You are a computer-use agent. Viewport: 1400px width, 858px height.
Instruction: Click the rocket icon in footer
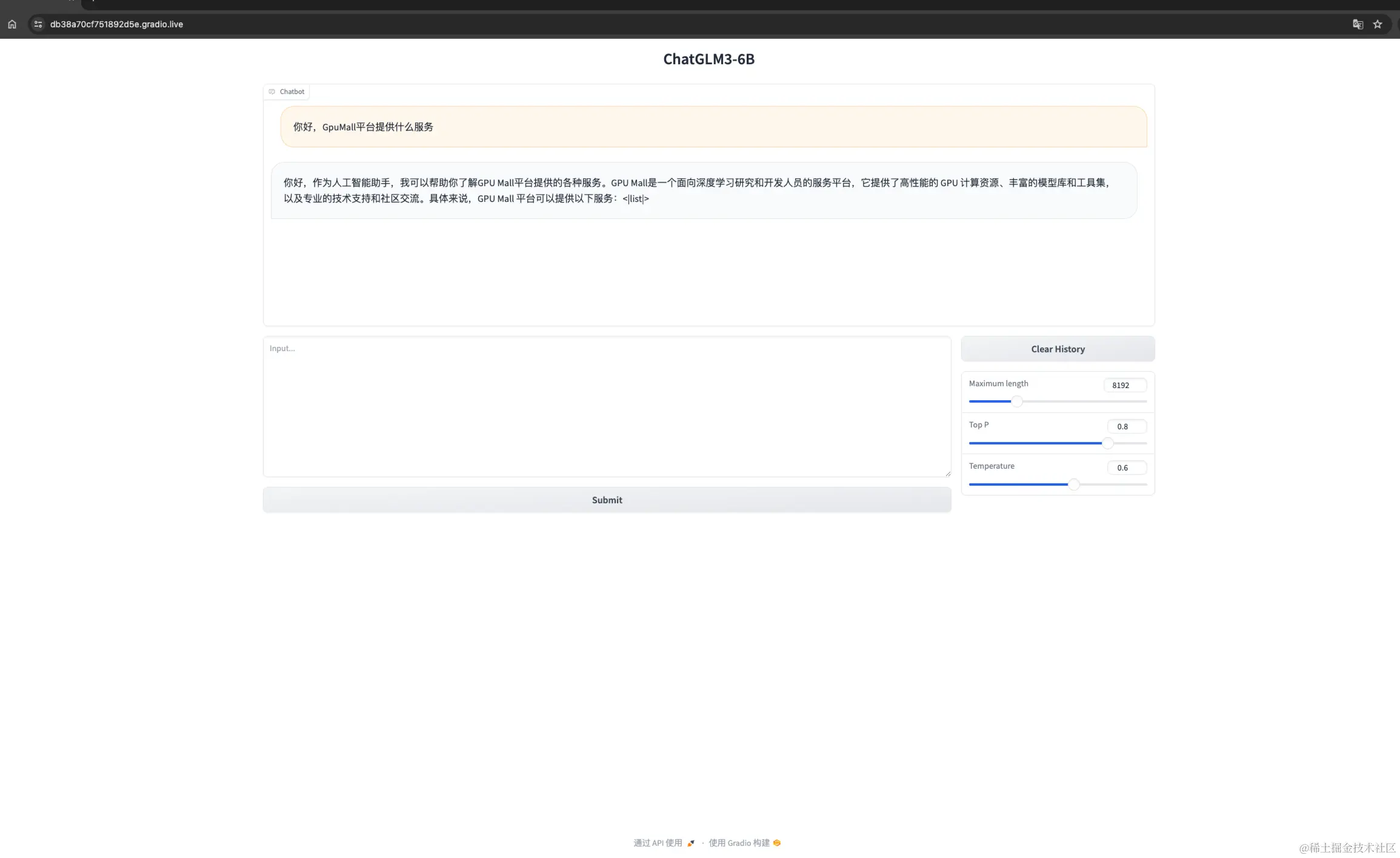[691, 843]
